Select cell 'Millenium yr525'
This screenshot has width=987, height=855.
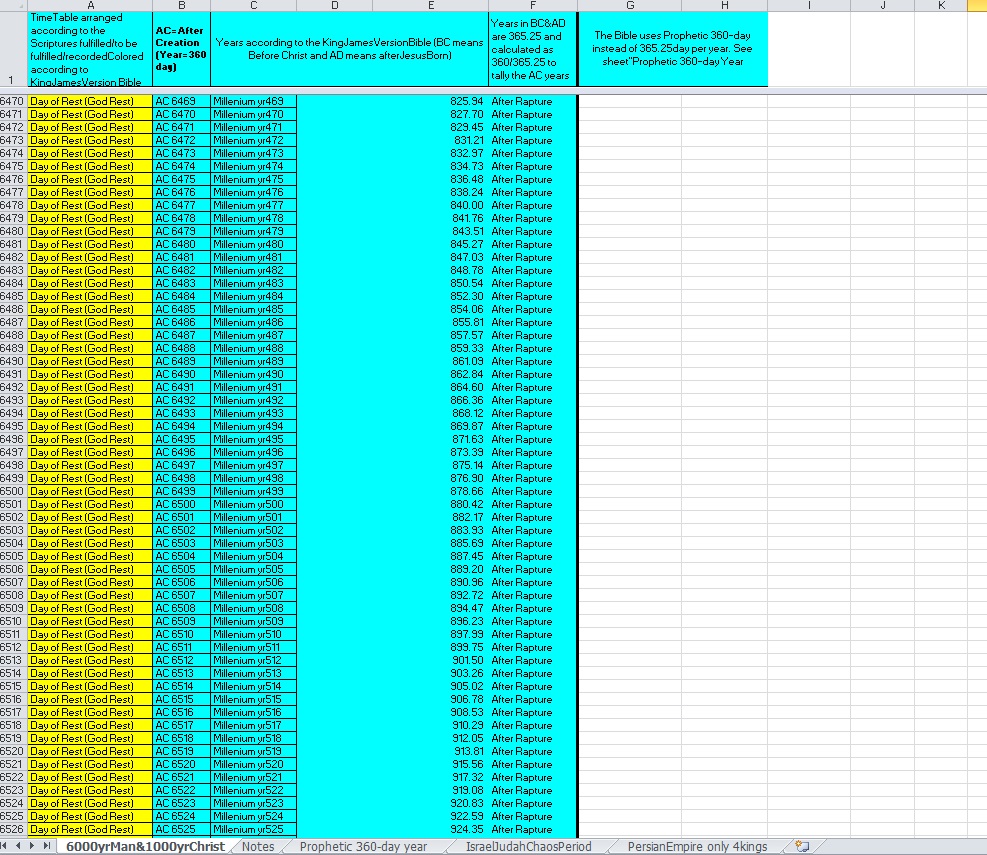pos(253,829)
